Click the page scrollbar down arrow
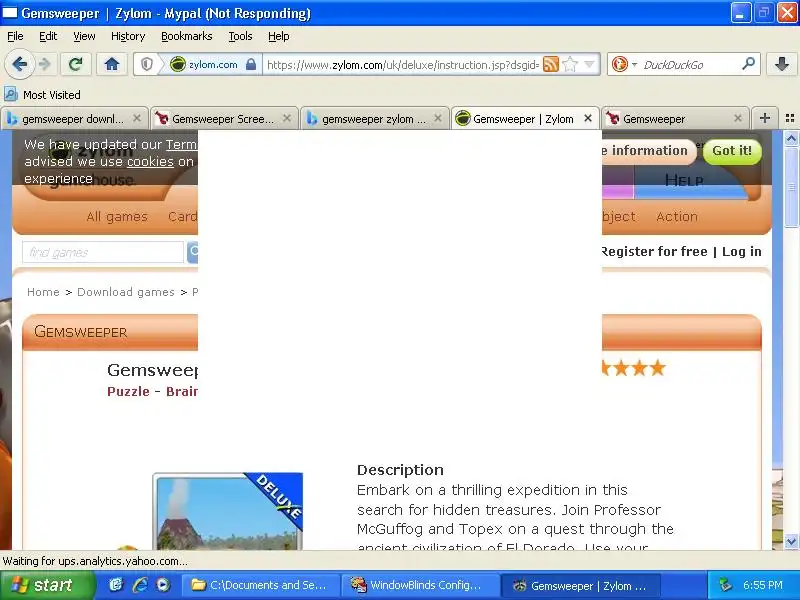Image resolution: width=800 pixels, height=600 pixels. pos(791,541)
